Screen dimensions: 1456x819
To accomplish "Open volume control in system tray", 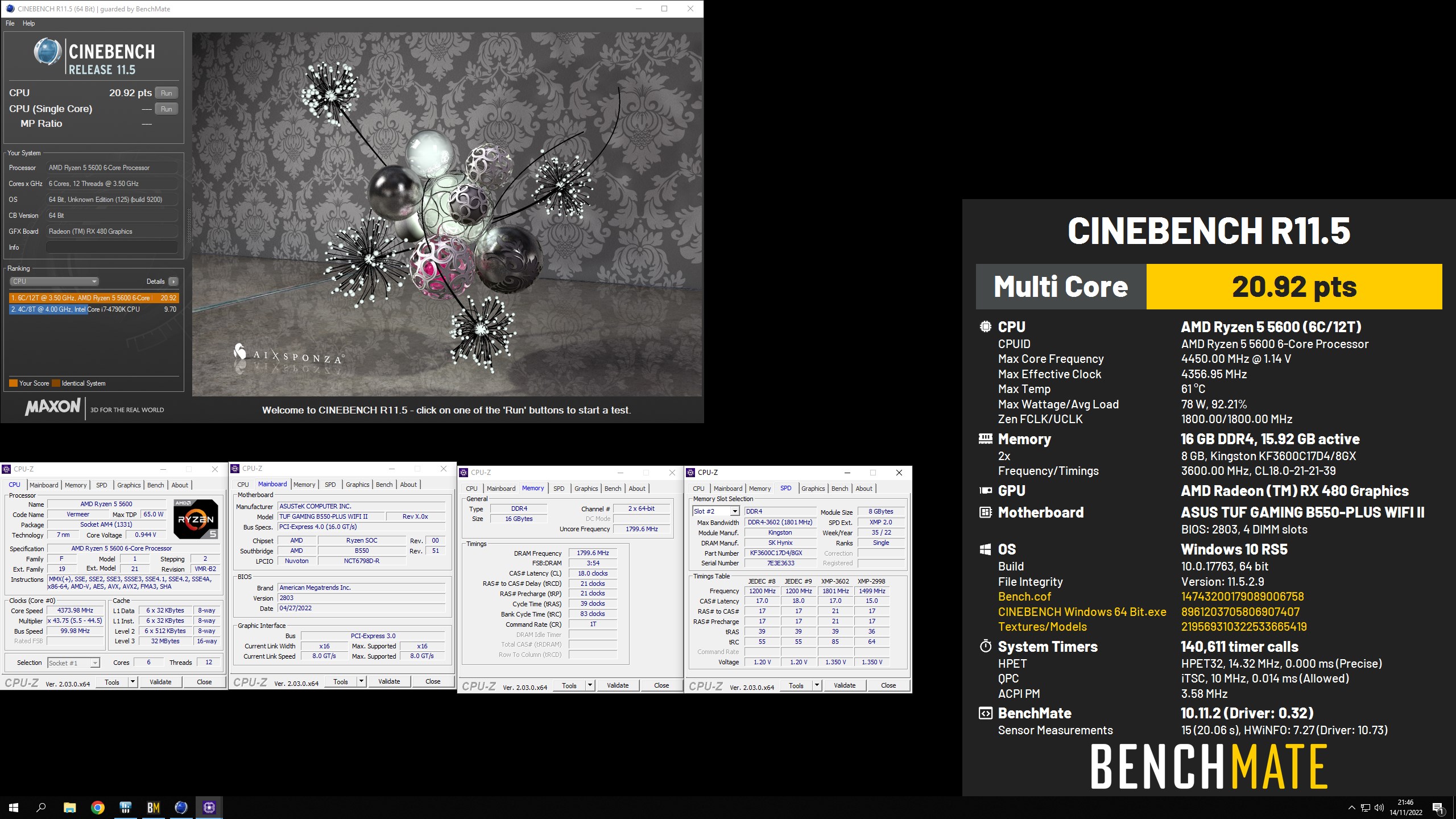I will point(1379,808).
